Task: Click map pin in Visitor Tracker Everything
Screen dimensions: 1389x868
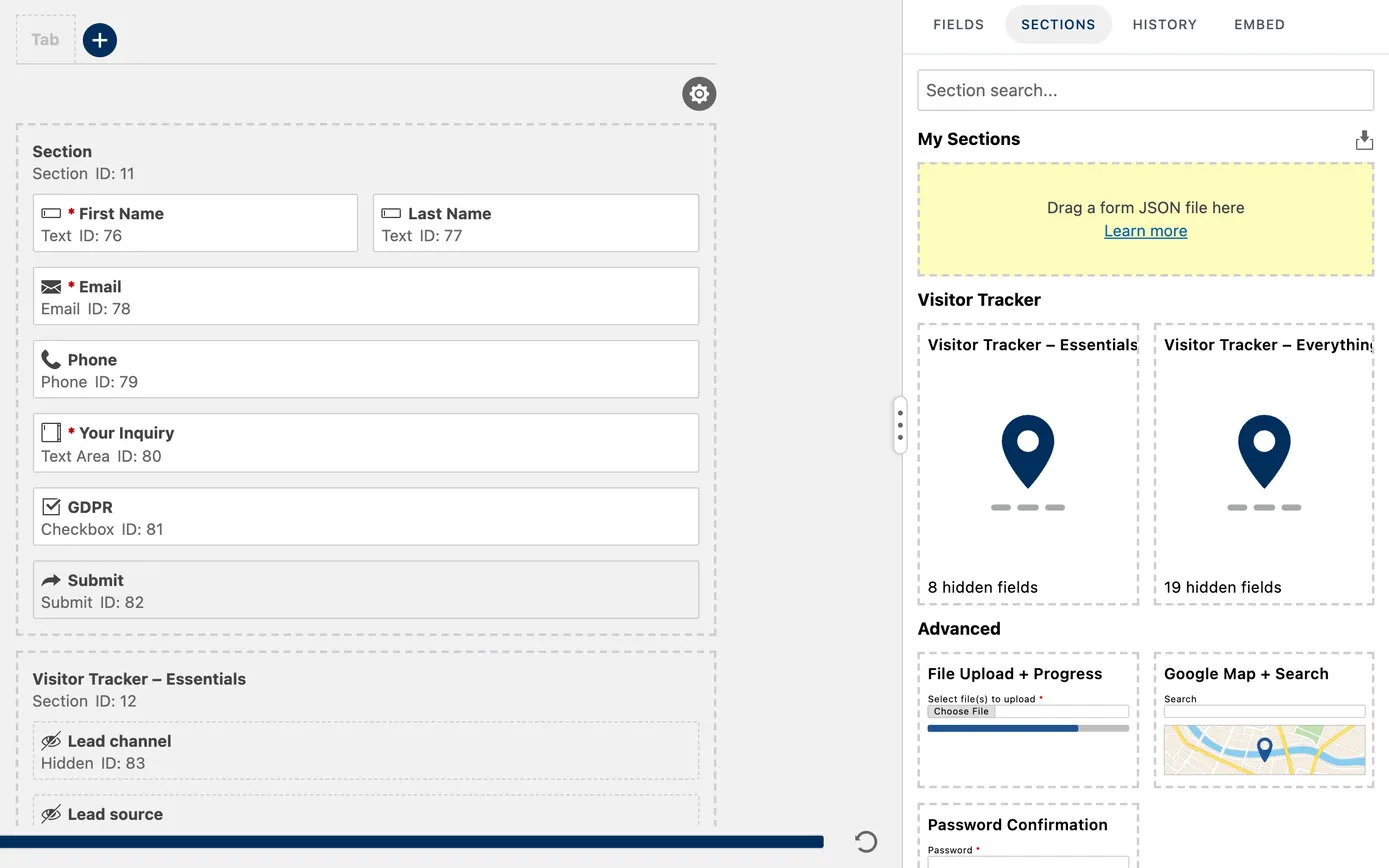Action: click(x=1264, y=451)
